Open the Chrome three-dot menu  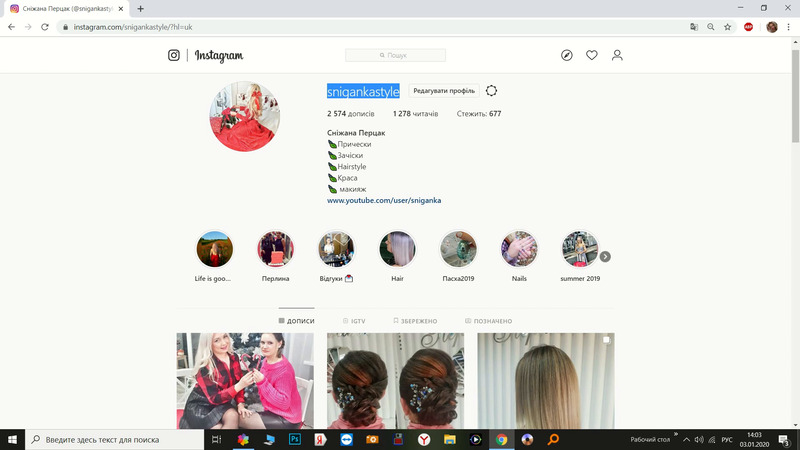[789, 27]
